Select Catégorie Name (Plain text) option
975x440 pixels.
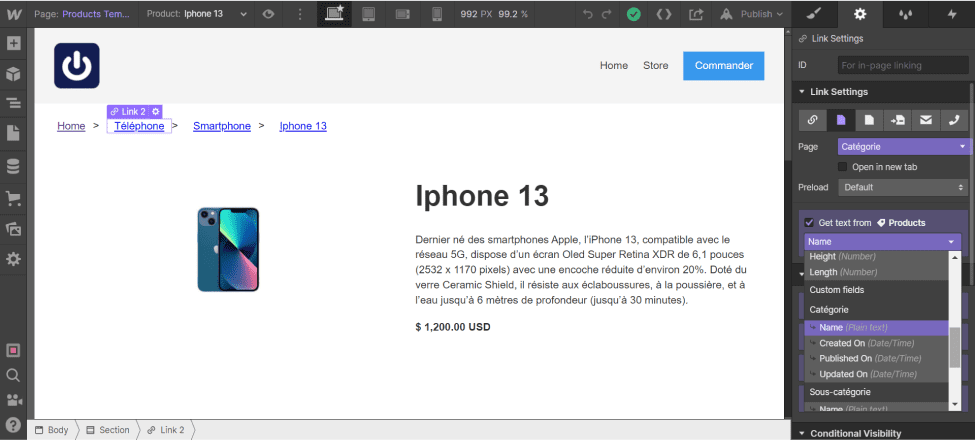876,328
